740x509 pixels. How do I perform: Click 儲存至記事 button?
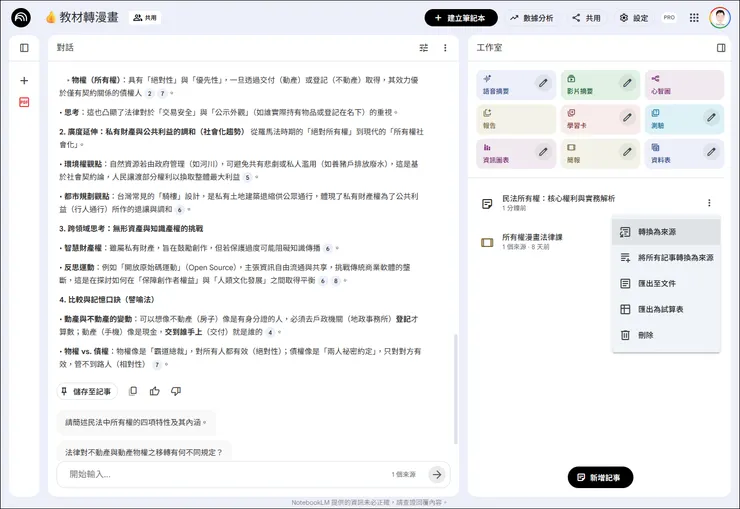click(87, 392)
